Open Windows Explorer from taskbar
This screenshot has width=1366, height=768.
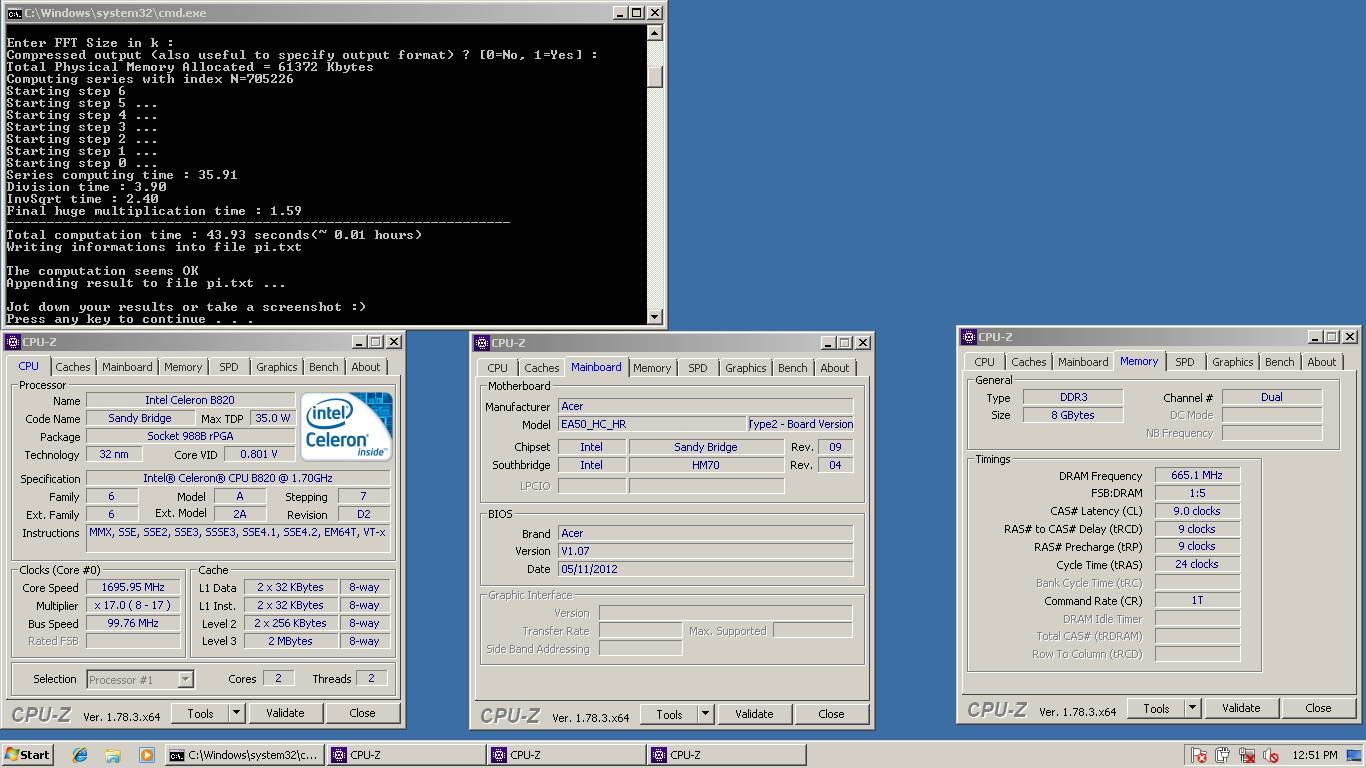pyautogui.click(x=113, y=755)
